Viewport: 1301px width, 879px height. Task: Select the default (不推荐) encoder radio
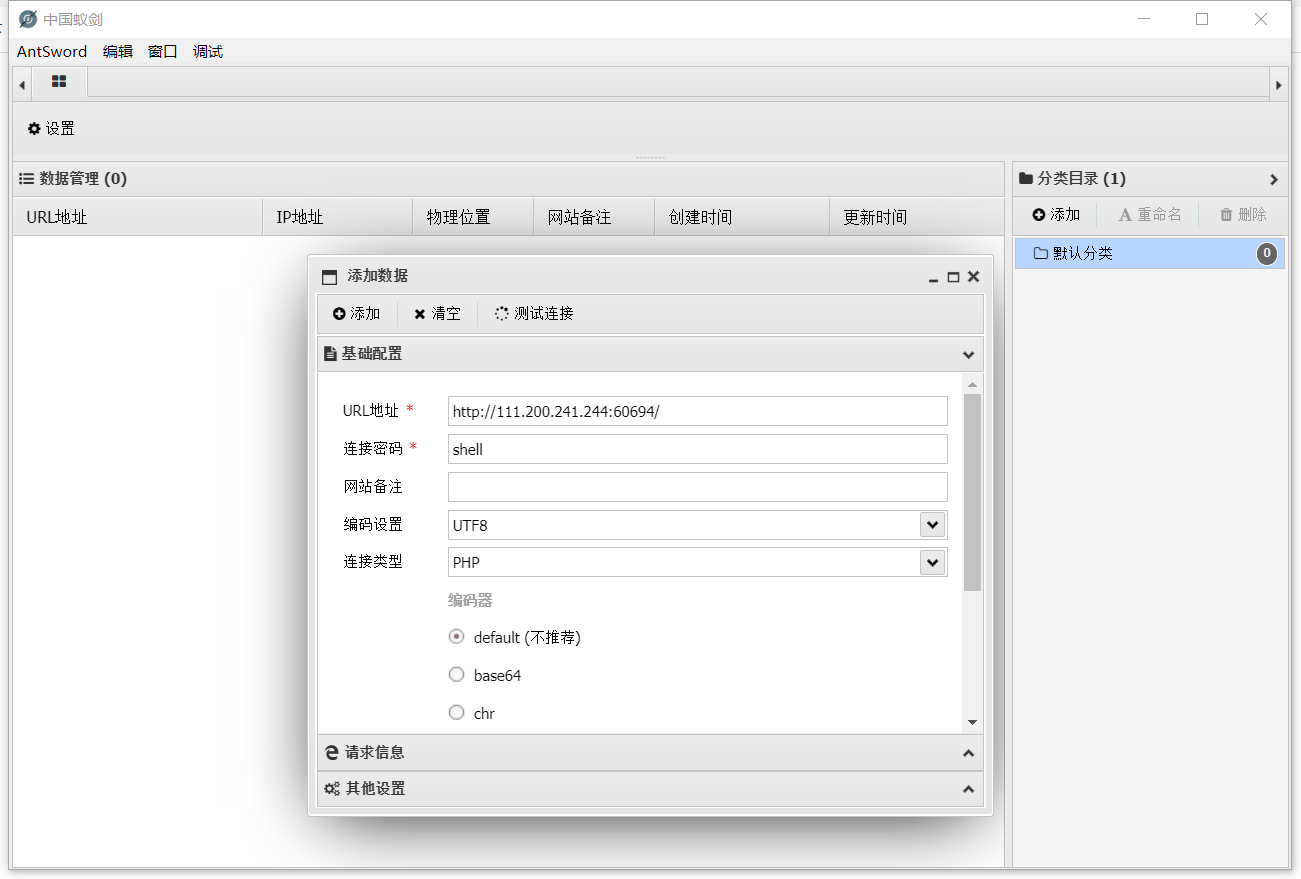pos(456,636)
